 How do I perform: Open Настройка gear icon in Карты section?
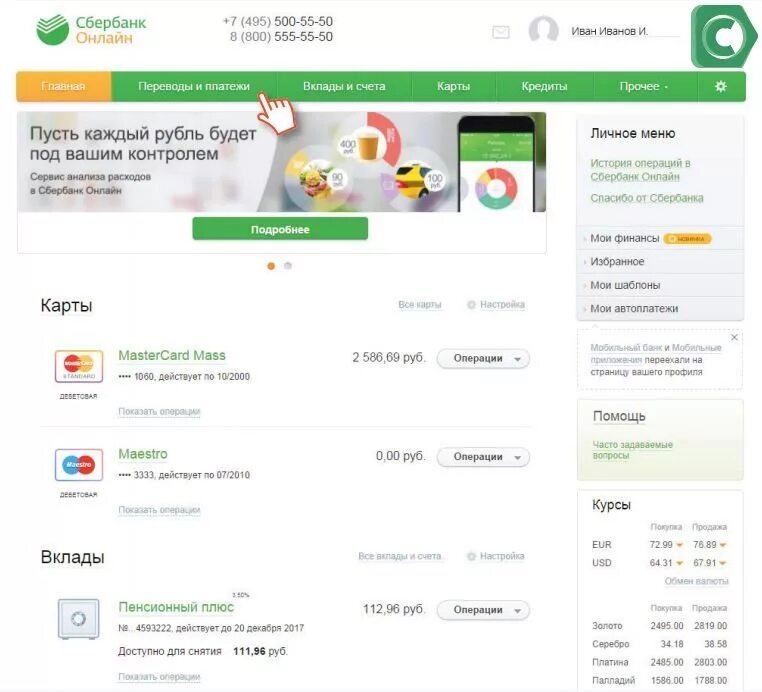pyautogui.click(x=470, y=305)
